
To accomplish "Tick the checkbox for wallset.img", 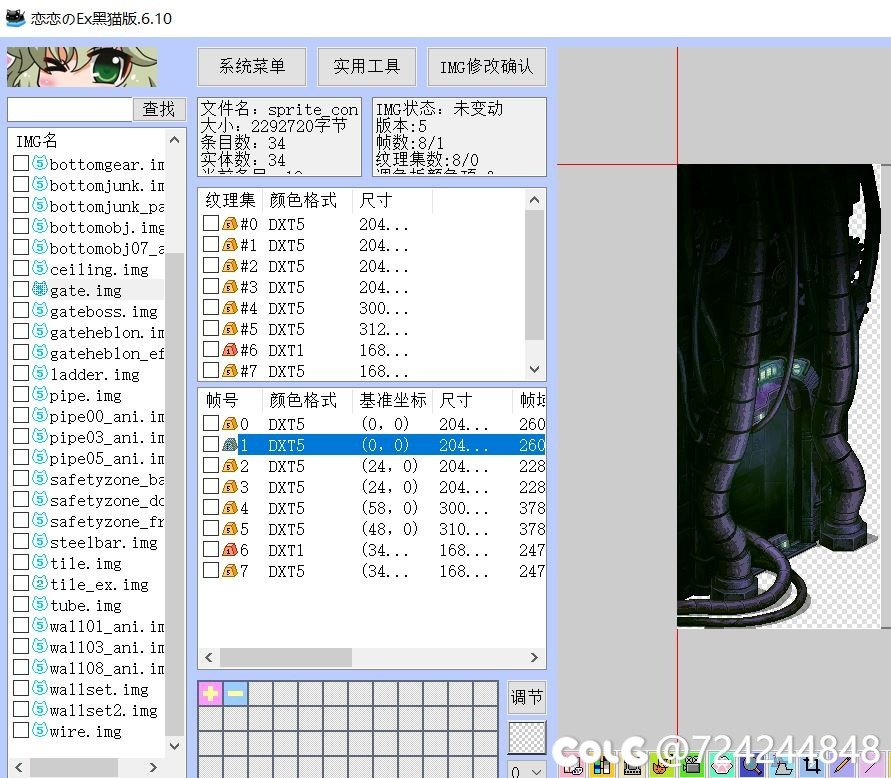I will (x=21, y=688).
